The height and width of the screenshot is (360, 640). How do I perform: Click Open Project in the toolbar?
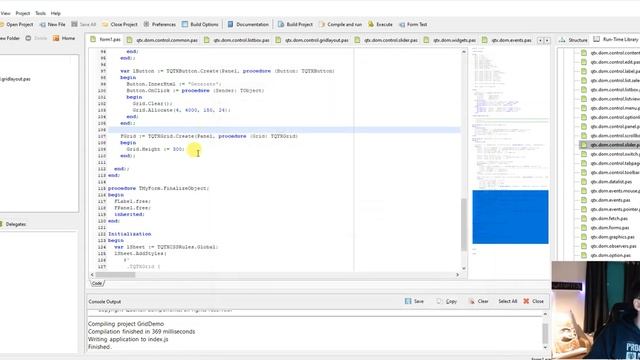[x=16, y=24]
